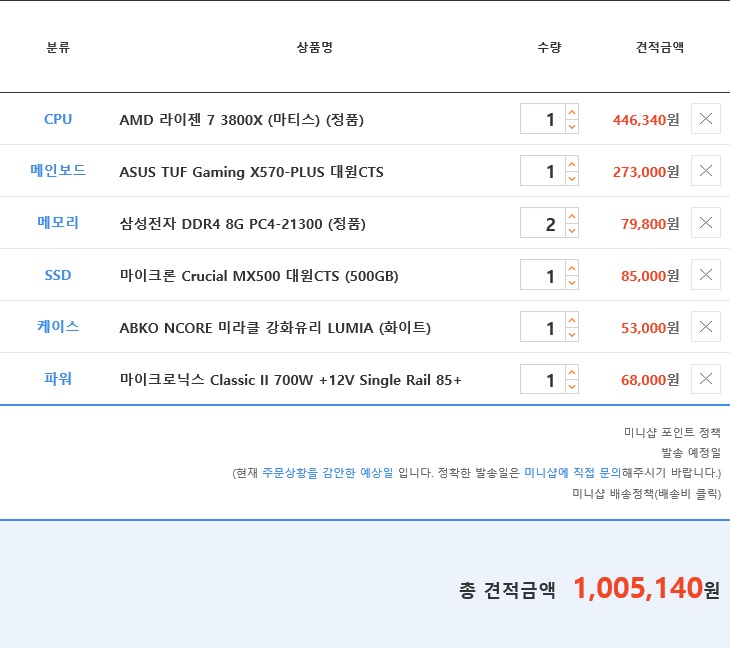The image size is (730, 648).
Task: Open the 케이스 category link
Action: click(58, 326)
